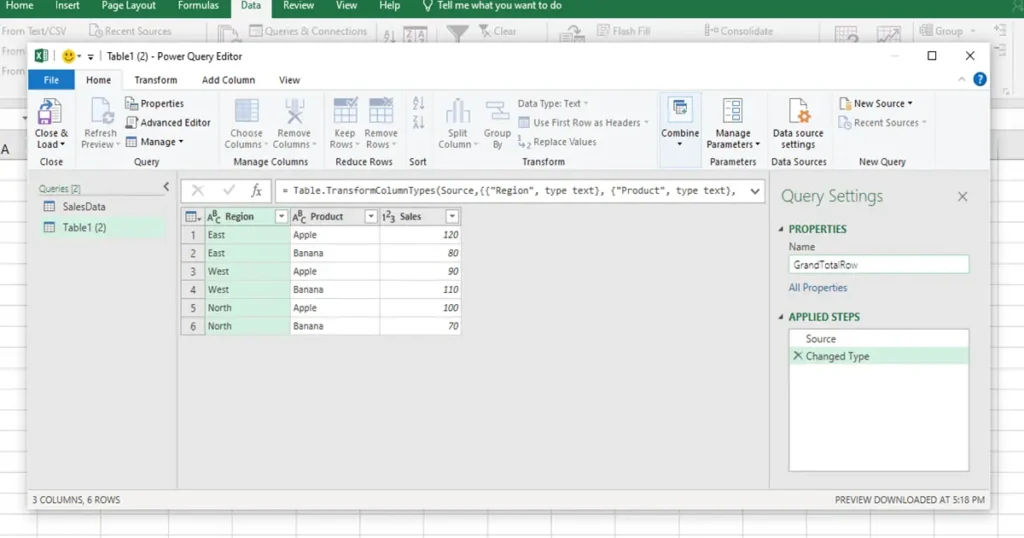Open the Advanced Editor
The width and height of the screenshot is (1024, 538).
click(168, 122)
